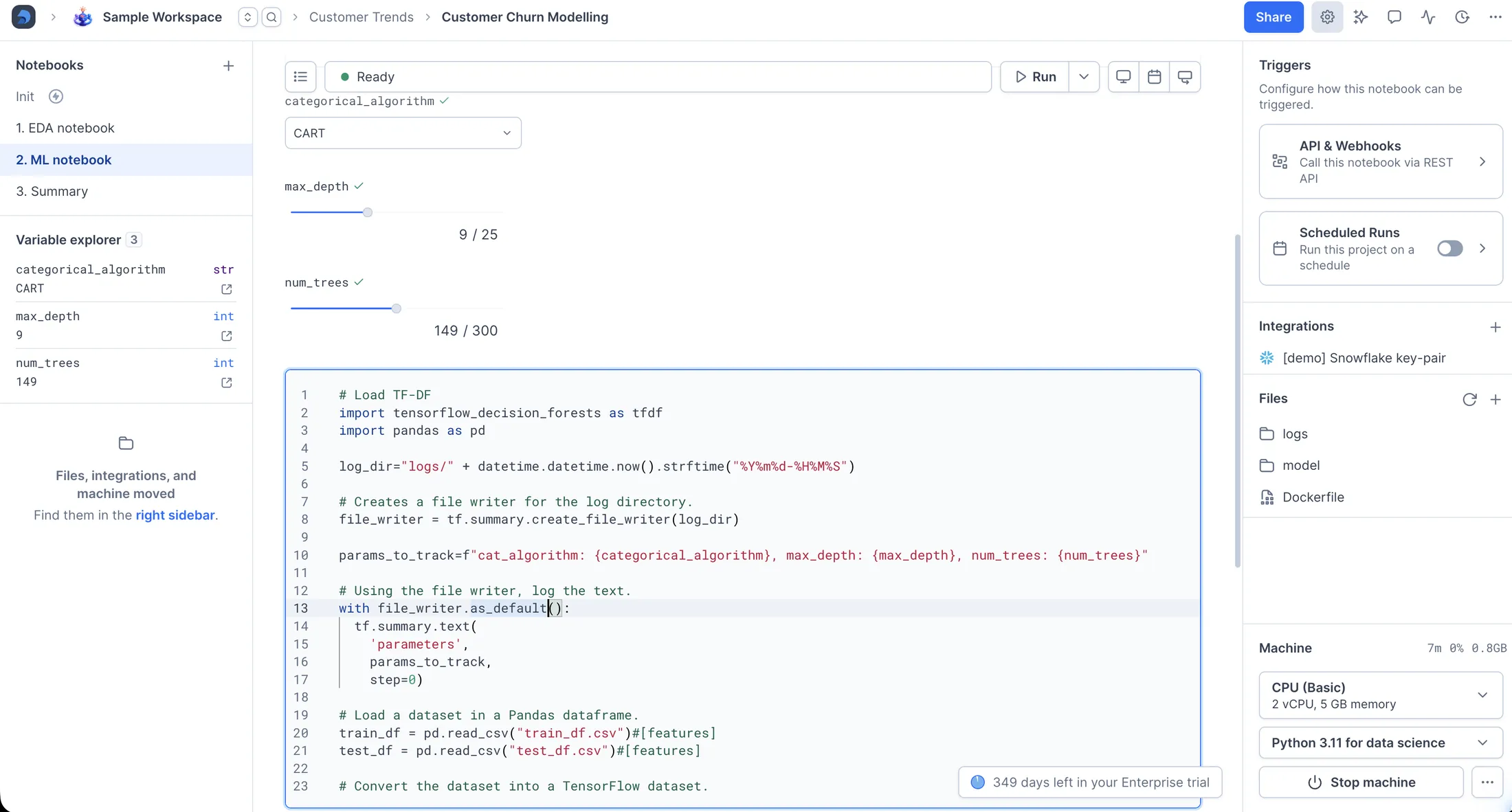Toggle the table of contents list icon
The width and height of the screenshot is (1512, 812).
coord(300,76)
